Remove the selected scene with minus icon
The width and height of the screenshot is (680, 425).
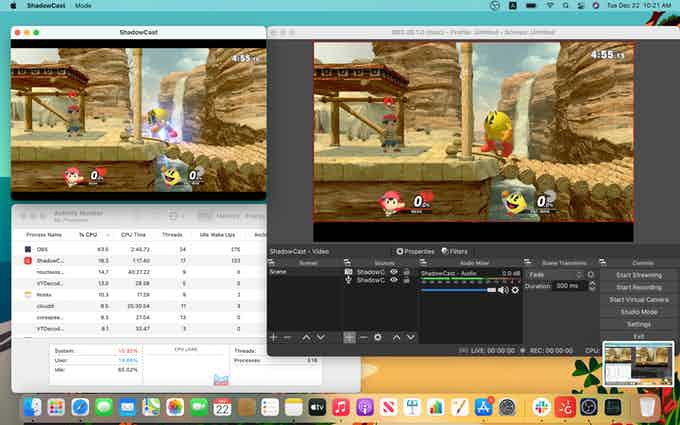pyautogui.click(x=287, y=337)
